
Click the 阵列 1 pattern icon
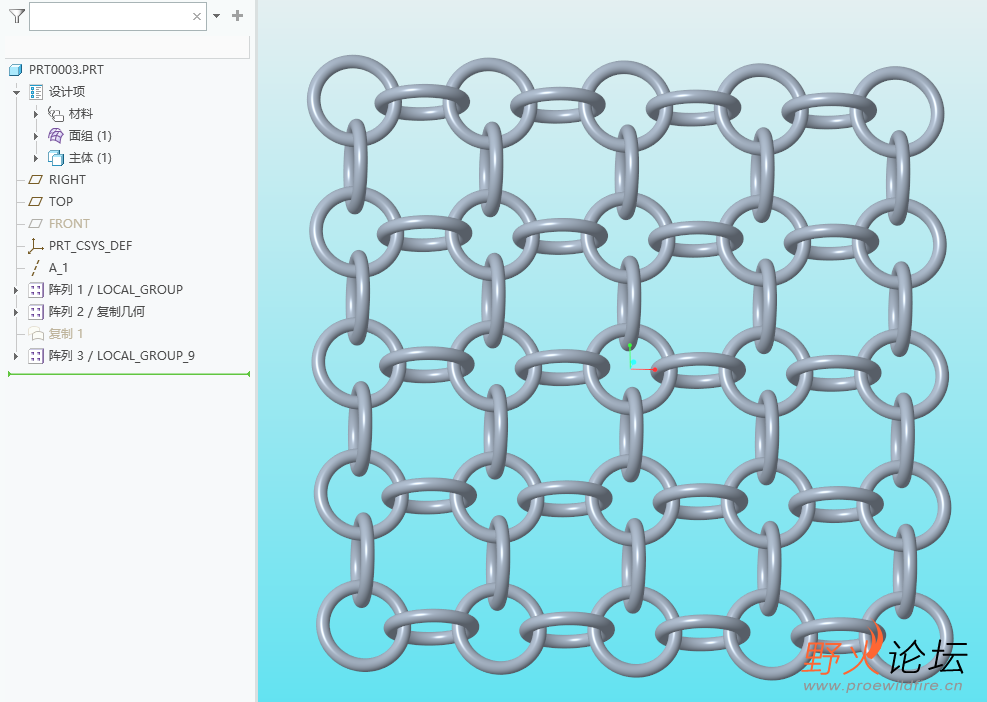(x=36, y=290)
